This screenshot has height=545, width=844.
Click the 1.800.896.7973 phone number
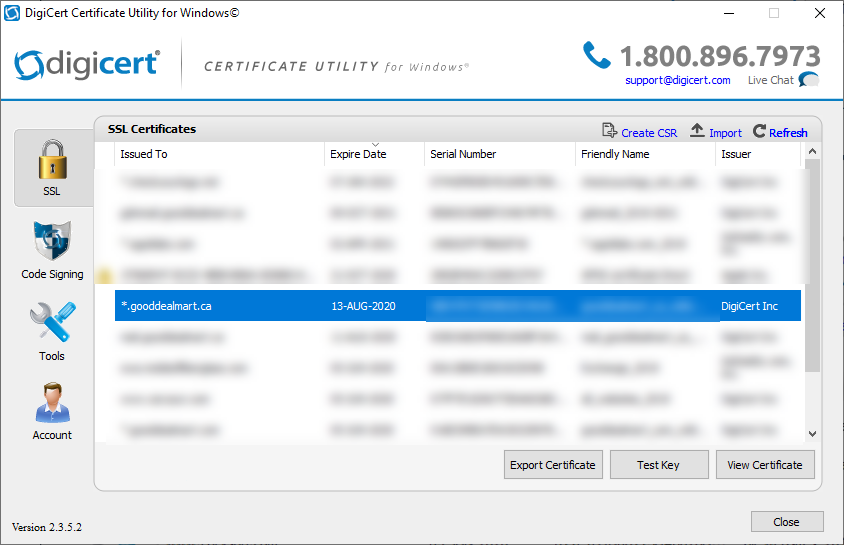click(720, 56)
